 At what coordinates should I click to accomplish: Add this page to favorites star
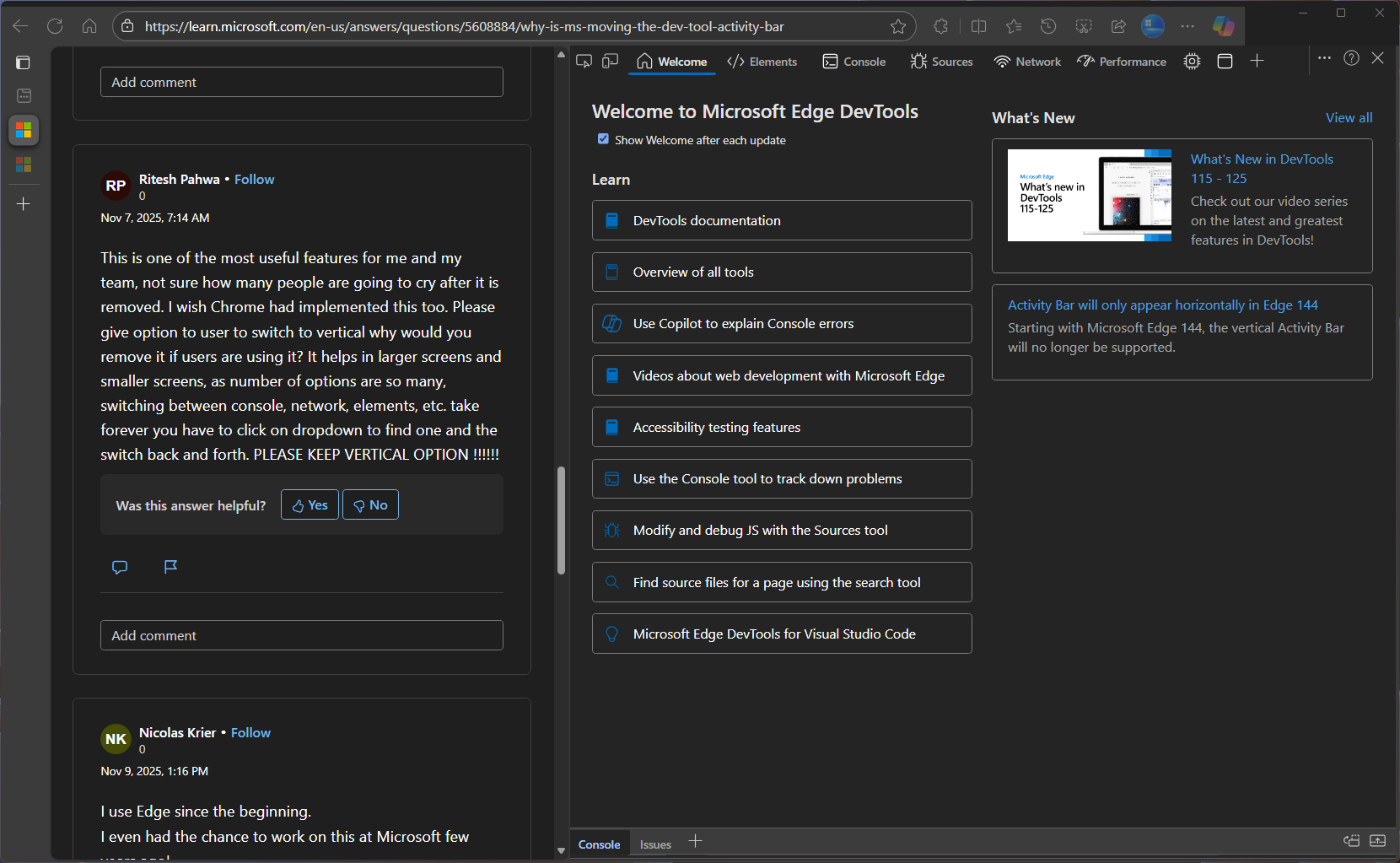pos(898,26)
